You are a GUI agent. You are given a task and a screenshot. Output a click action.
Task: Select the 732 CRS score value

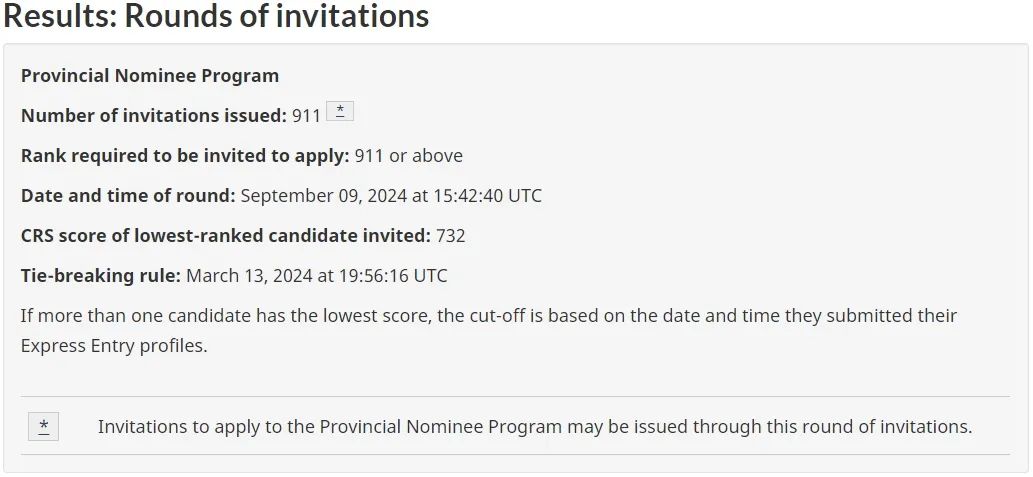451,236
